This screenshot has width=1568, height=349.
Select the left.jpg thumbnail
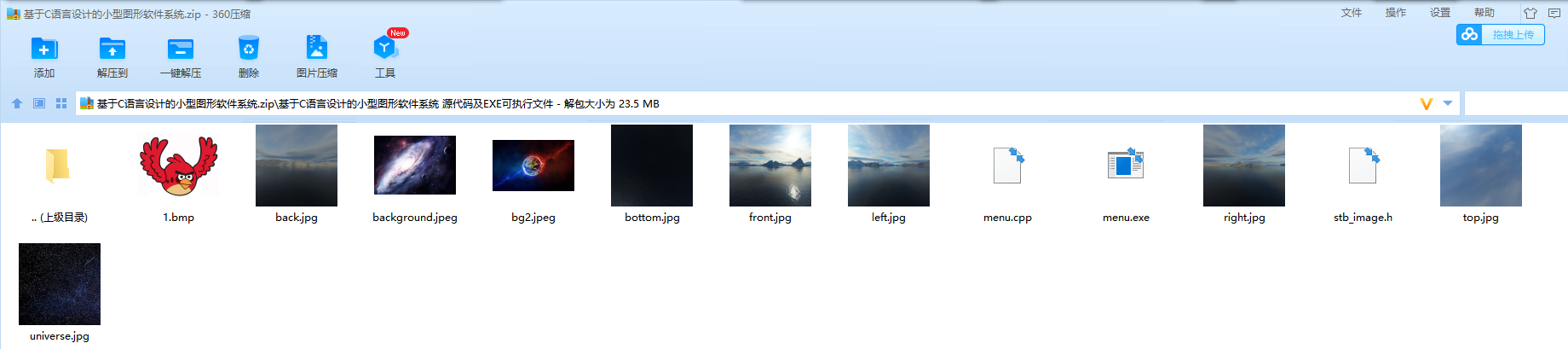pyautogui.click(x=889, y=166)
